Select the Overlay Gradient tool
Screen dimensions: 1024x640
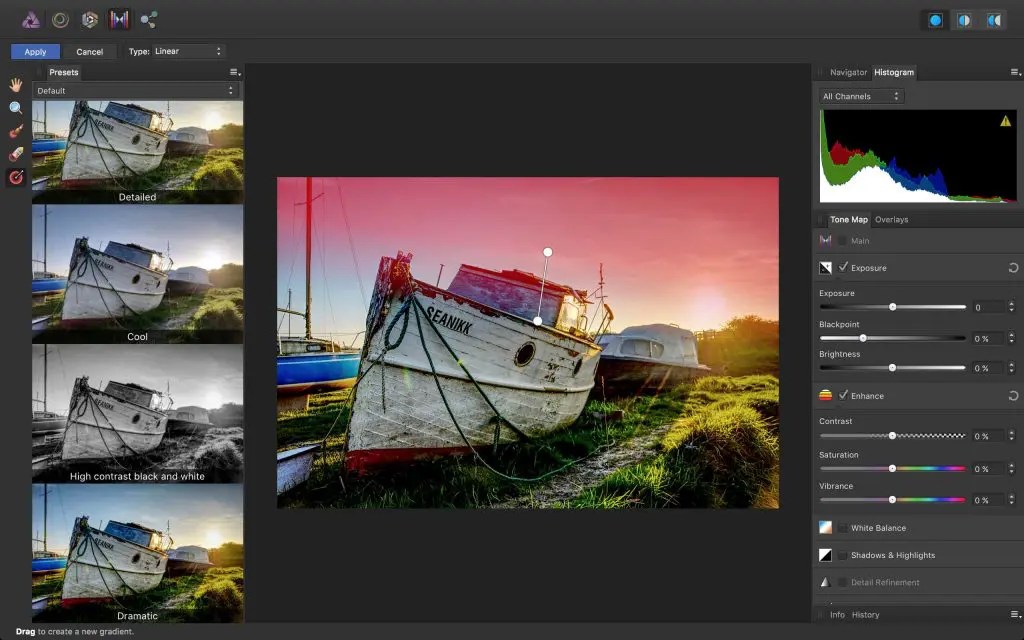click(x=16, y=177)
